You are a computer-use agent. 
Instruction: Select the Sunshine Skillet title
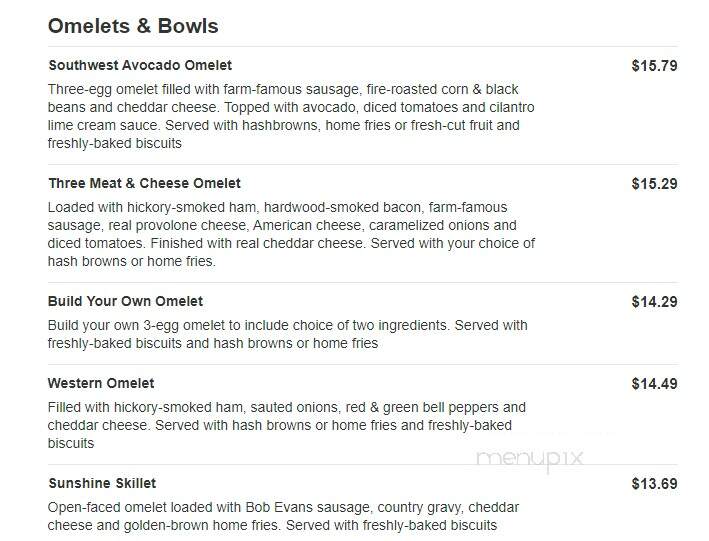(x=102, y=483)
